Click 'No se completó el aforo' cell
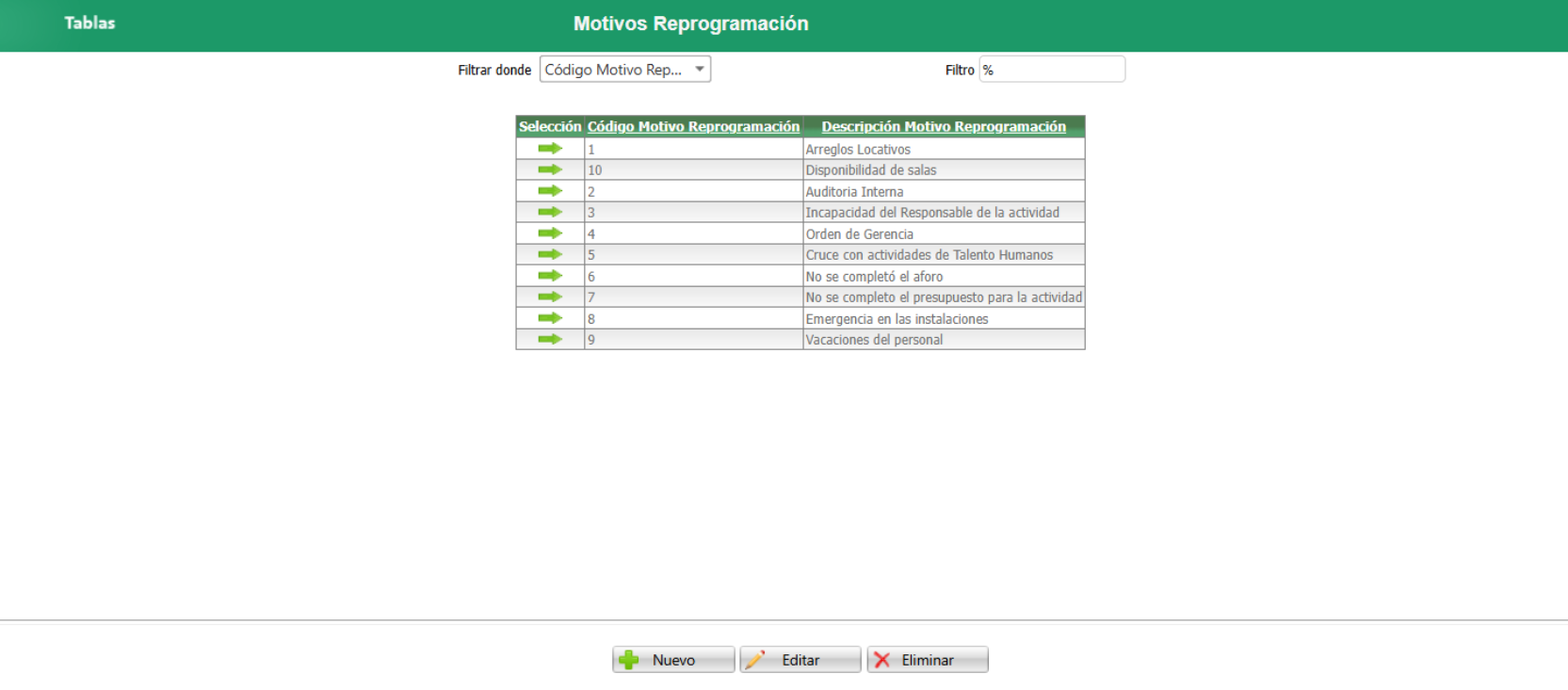 pos(944,276)
